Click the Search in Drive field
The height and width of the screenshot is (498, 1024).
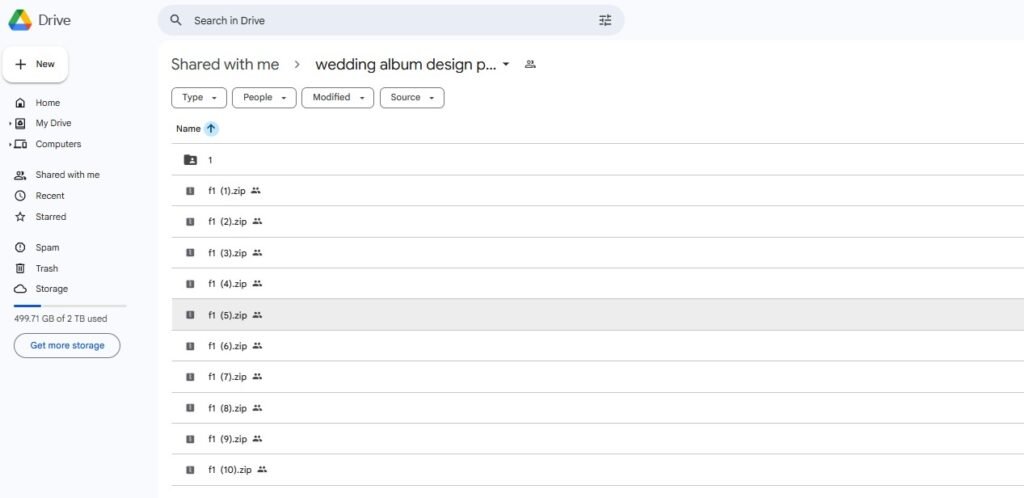coord(390,20)
